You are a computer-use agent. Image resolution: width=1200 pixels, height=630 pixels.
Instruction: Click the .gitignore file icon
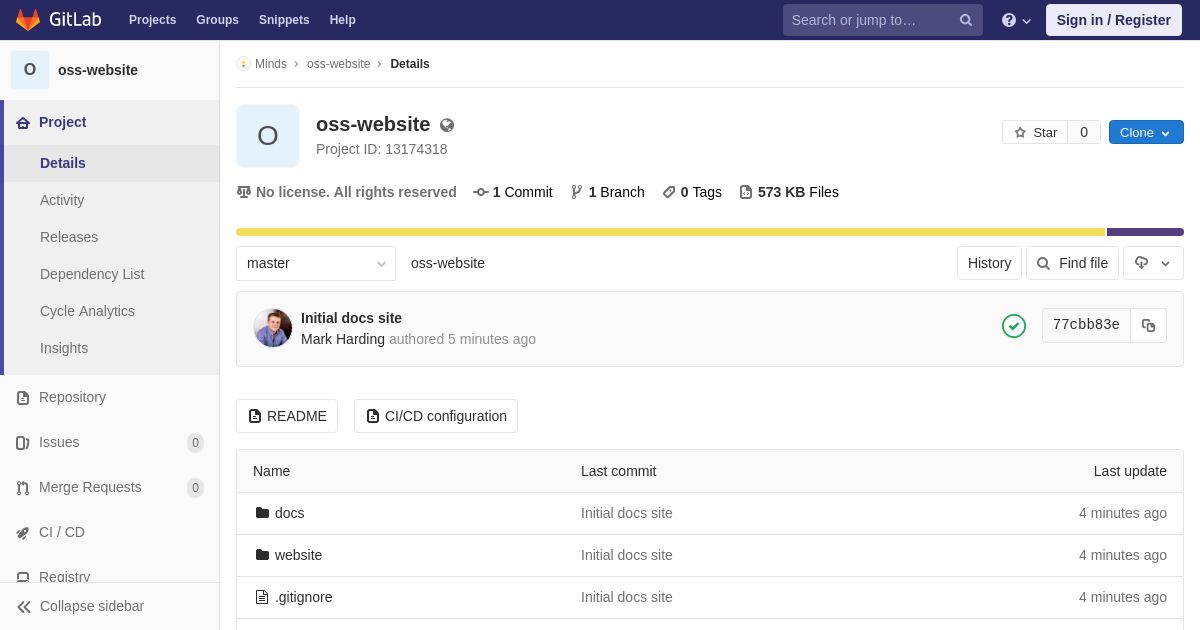[262, 597]
